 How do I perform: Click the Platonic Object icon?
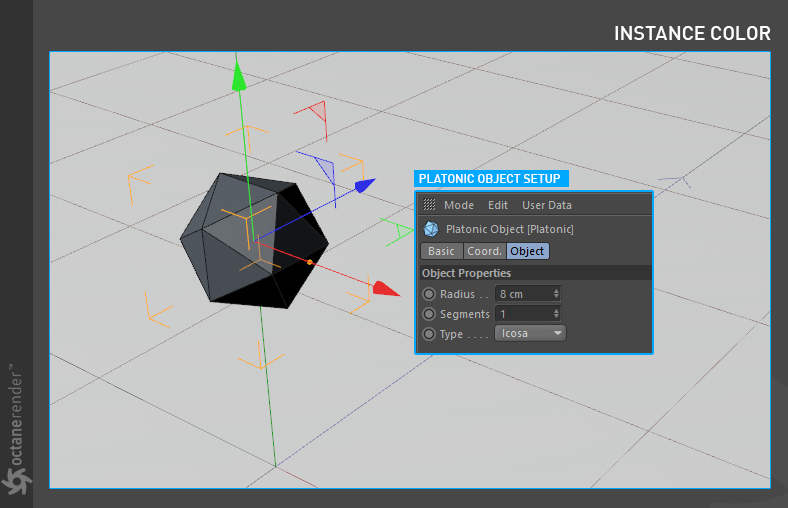click(431, 229)
